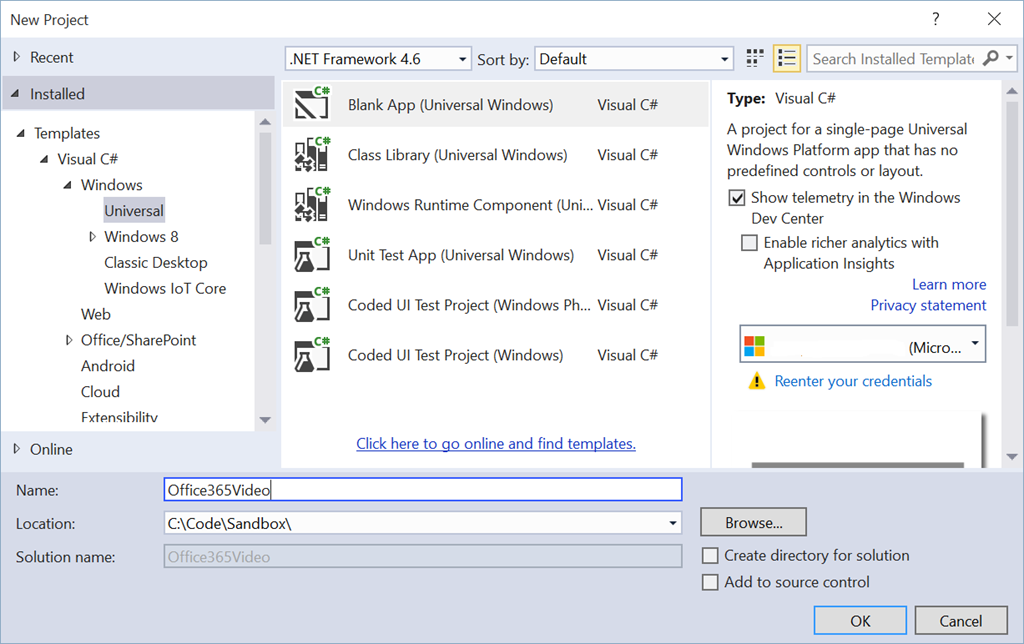Click the Coded UI Test Project (Windows Ph...) icon
This screenshot has height=644, width=1024.
pos(312,304)
